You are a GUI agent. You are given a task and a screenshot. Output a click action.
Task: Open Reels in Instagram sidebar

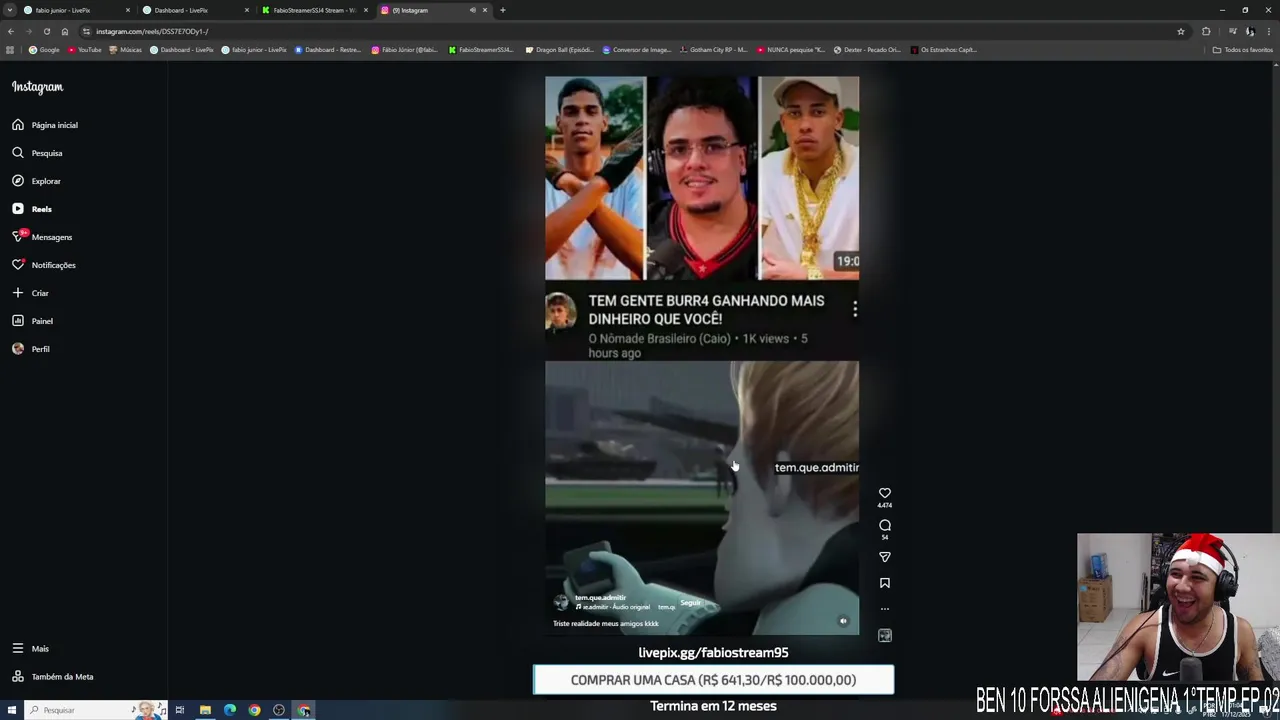click(32, 209)
